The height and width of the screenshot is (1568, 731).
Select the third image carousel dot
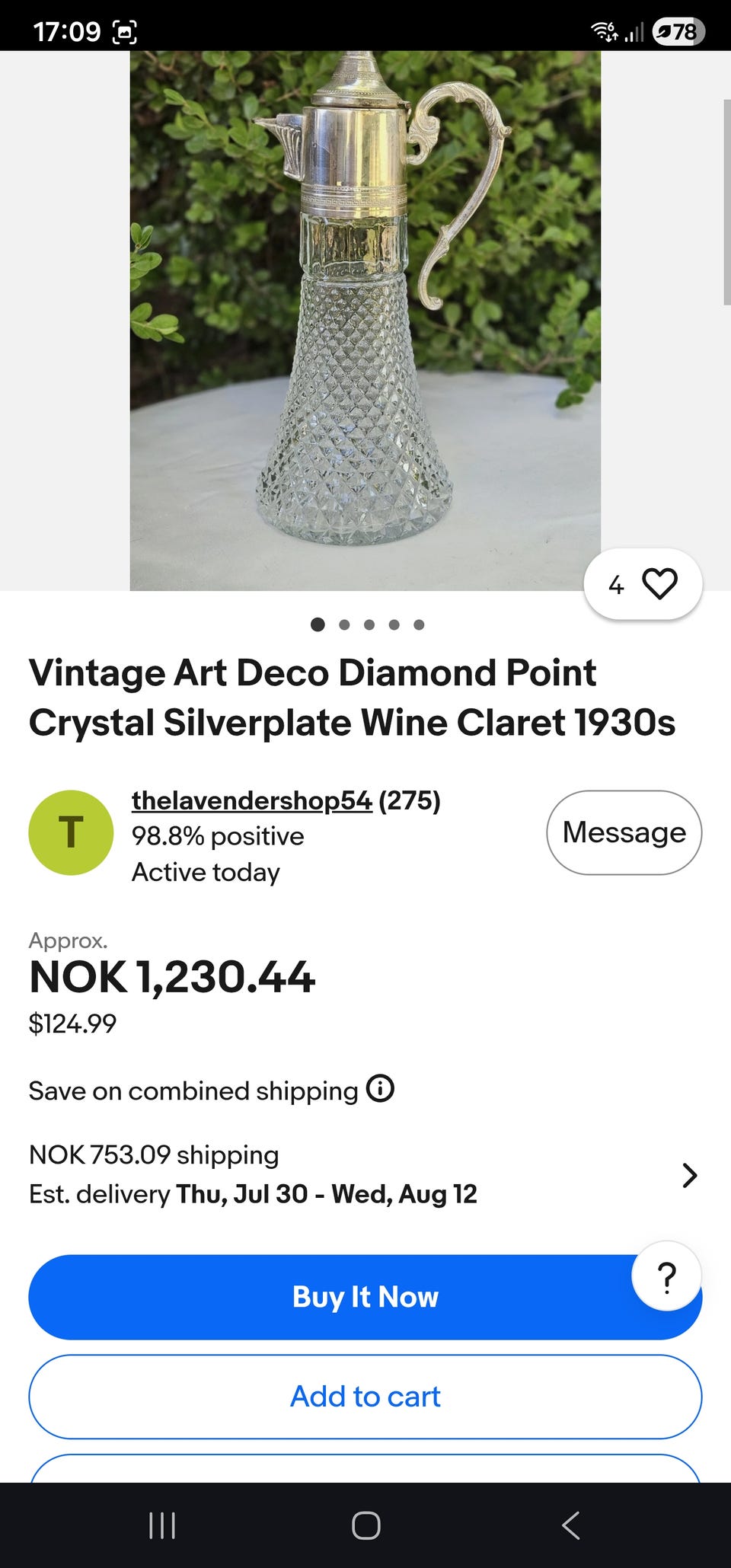point(369,624)
